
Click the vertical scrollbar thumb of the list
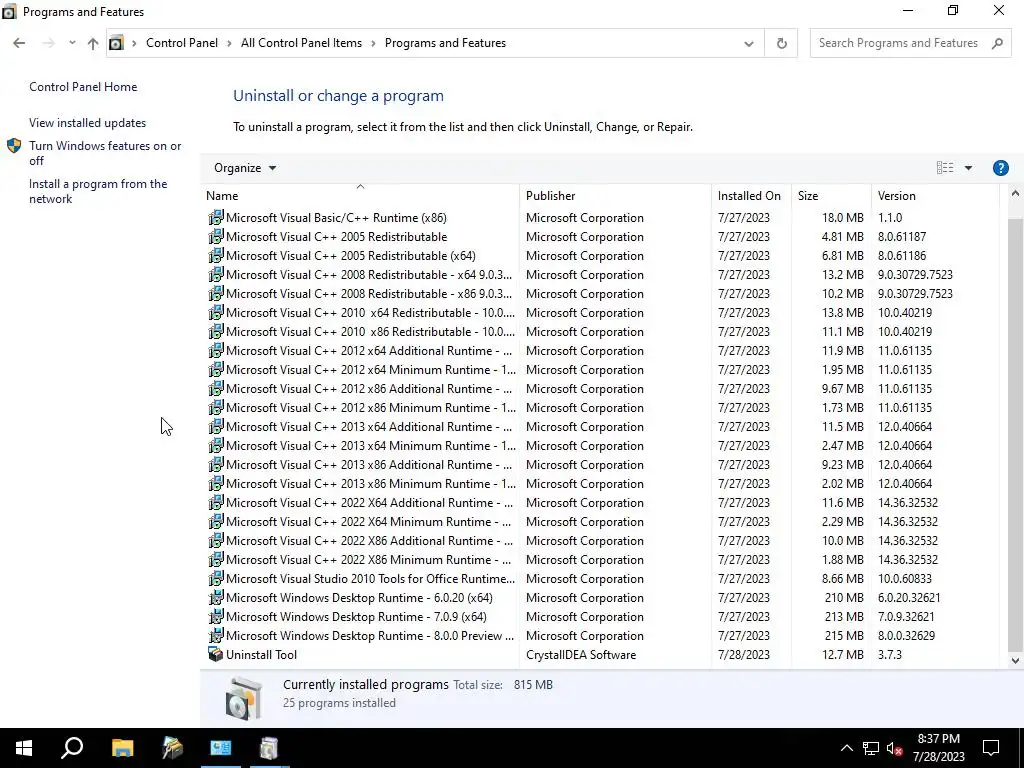[1015, 434]
